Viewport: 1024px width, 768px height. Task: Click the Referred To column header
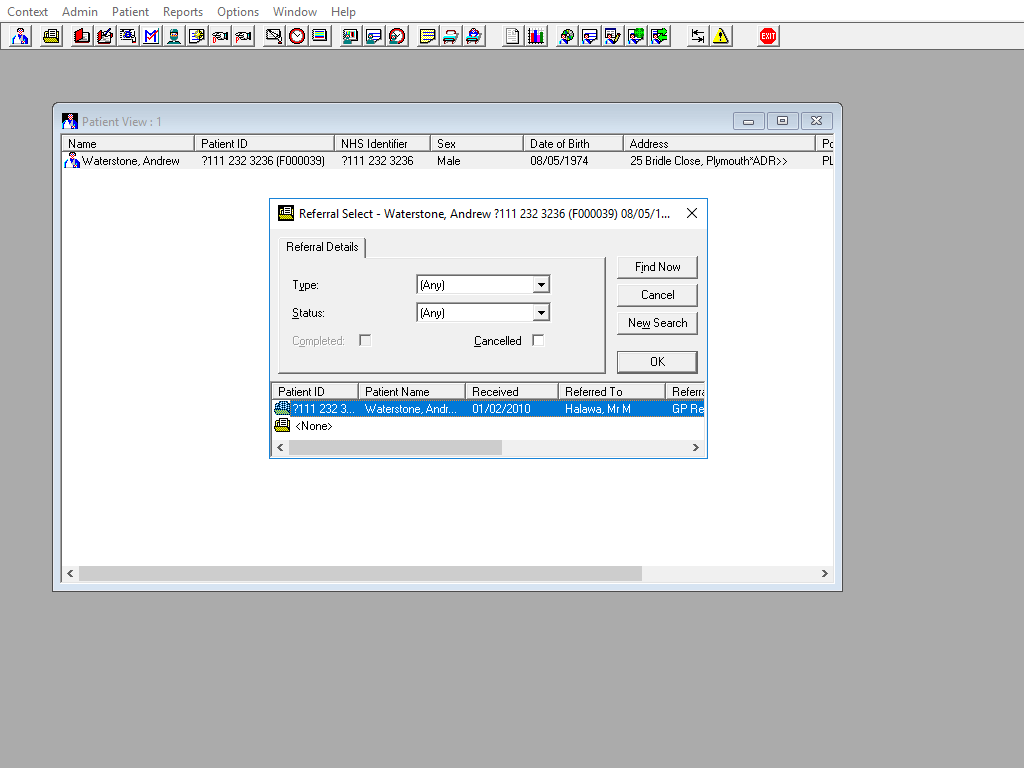(x=611, y=391)
